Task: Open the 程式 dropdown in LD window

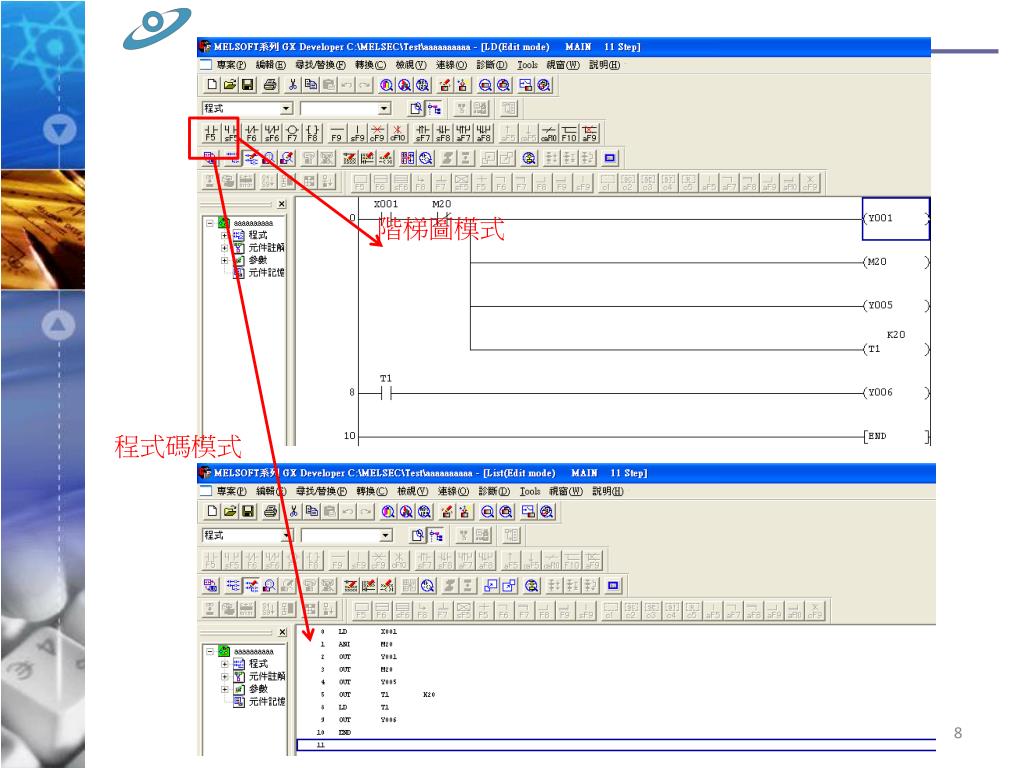Action: coord(286,108)
